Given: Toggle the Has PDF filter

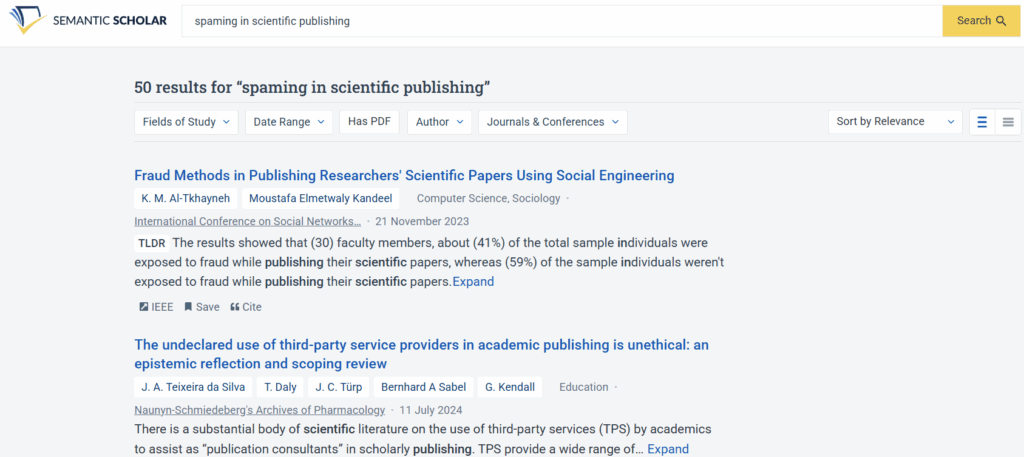Looking at the screenshot, I should [x=369, y=122].
